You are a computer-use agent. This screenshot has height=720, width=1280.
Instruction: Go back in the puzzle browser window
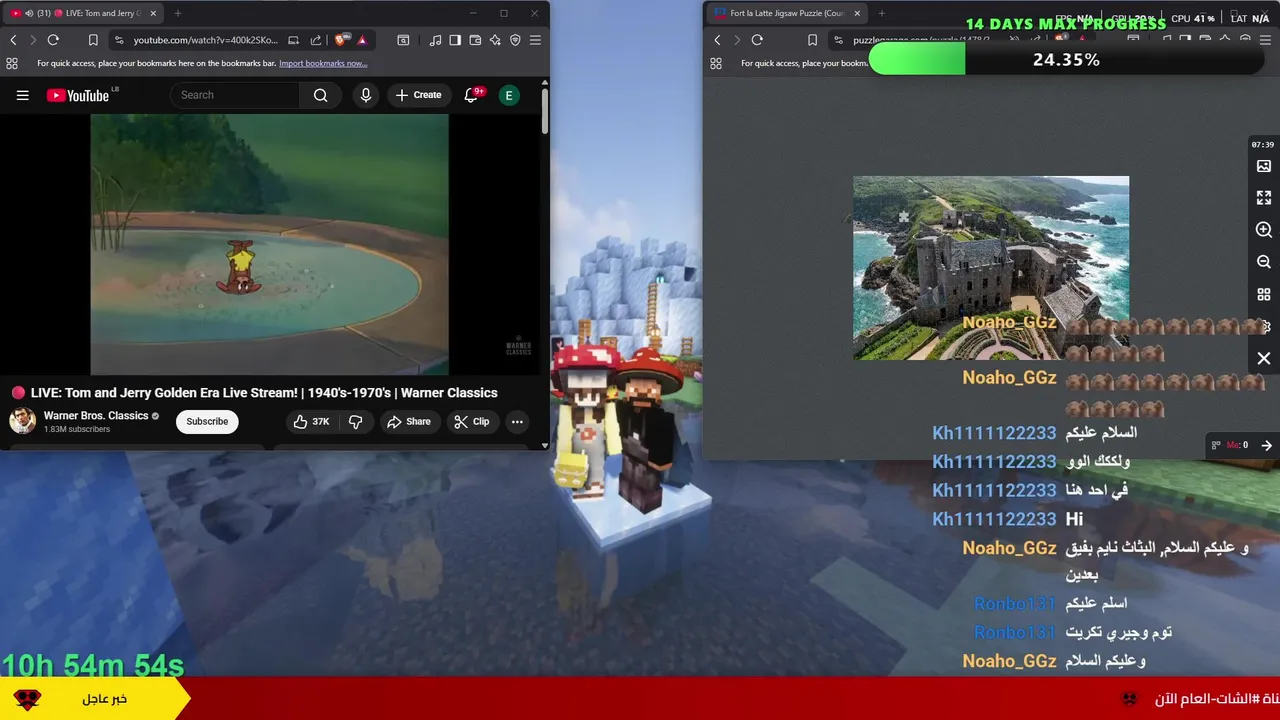[717, 40]
